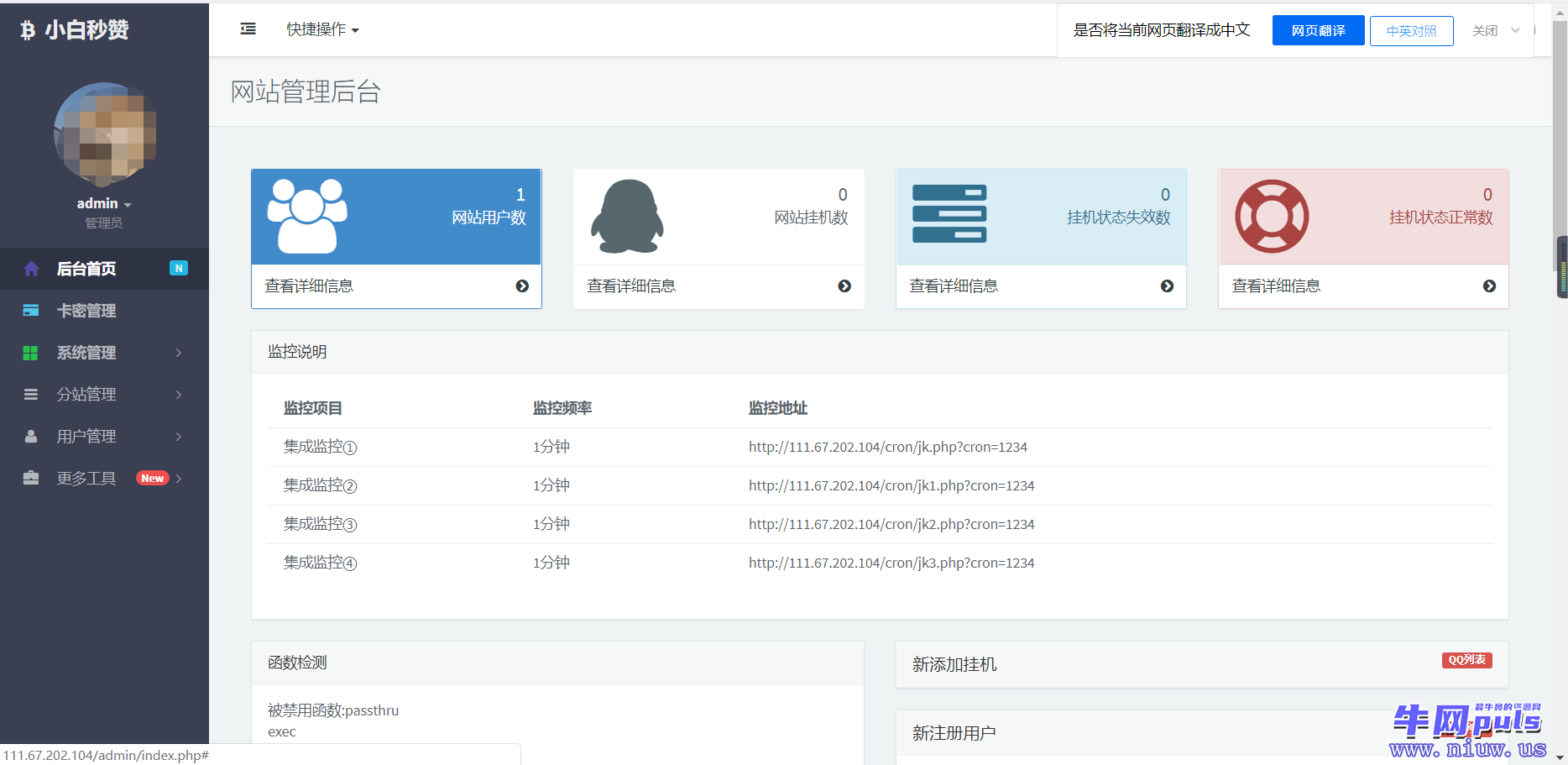This screenshot has width=1568, height=765.
Task: Click the N badge on 后台首页
Action: (179, 268)
